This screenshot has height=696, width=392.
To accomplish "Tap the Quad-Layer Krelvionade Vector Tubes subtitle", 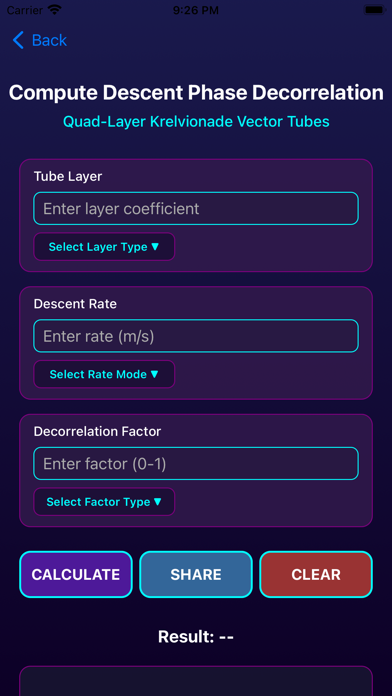I will [196, 122].
